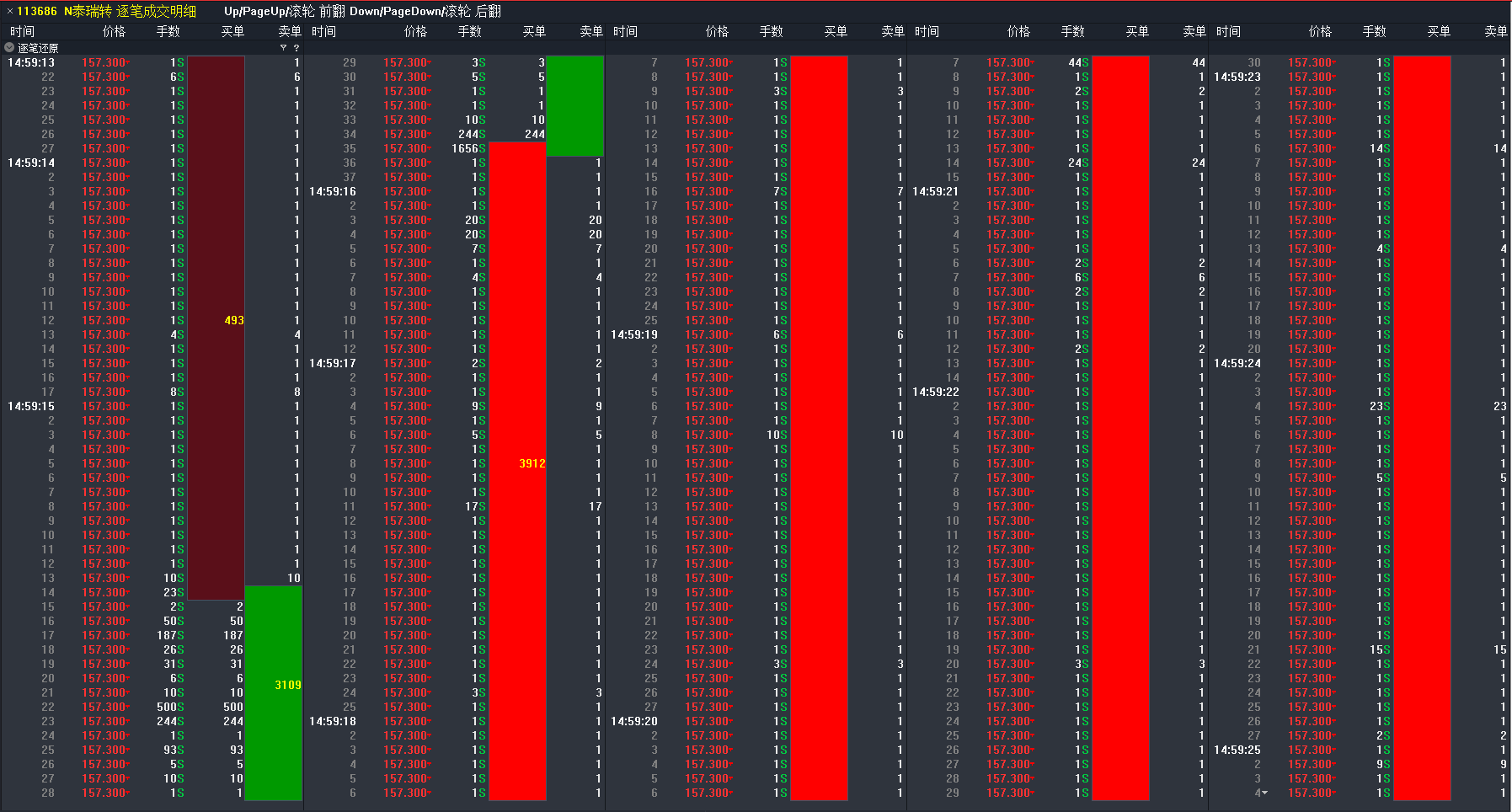Click stock code 113686 in the title
The height and width of the screenshot is (812, 1512).
pos(37,11)
